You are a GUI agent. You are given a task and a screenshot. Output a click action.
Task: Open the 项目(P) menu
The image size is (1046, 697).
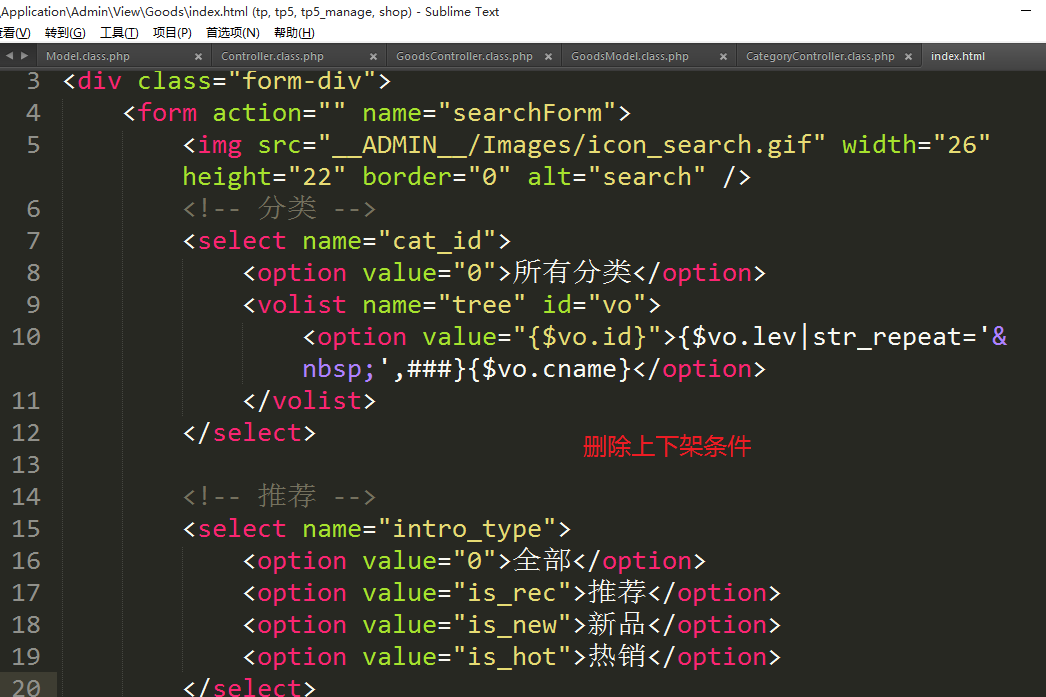[172, 33]
